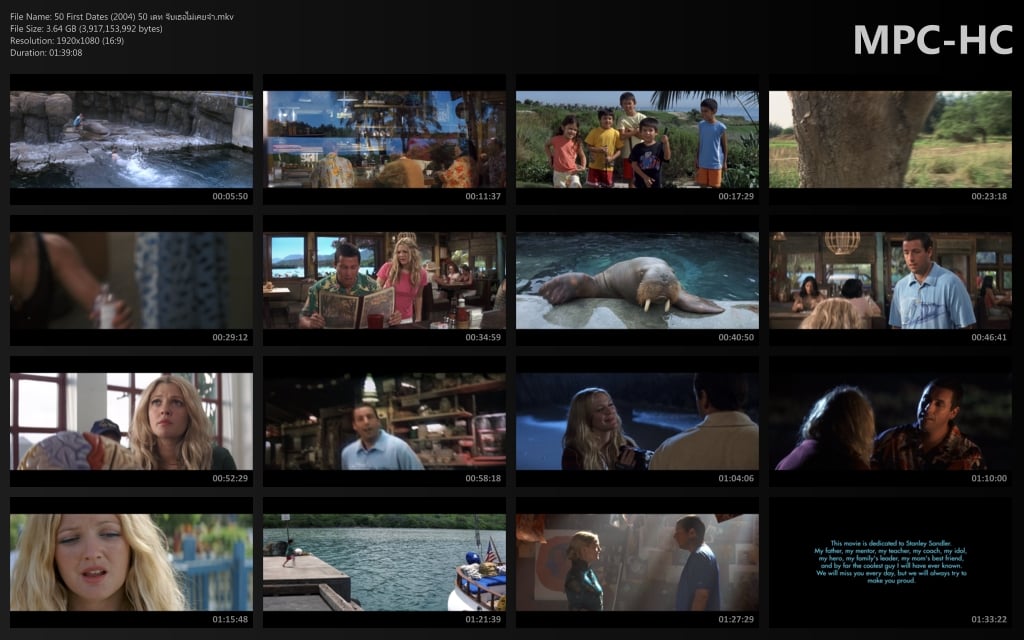Select the tree trunk thumbnail at 00:23:18
Viewport: 1024px width, 640px height.
click(x=890, y=139)
